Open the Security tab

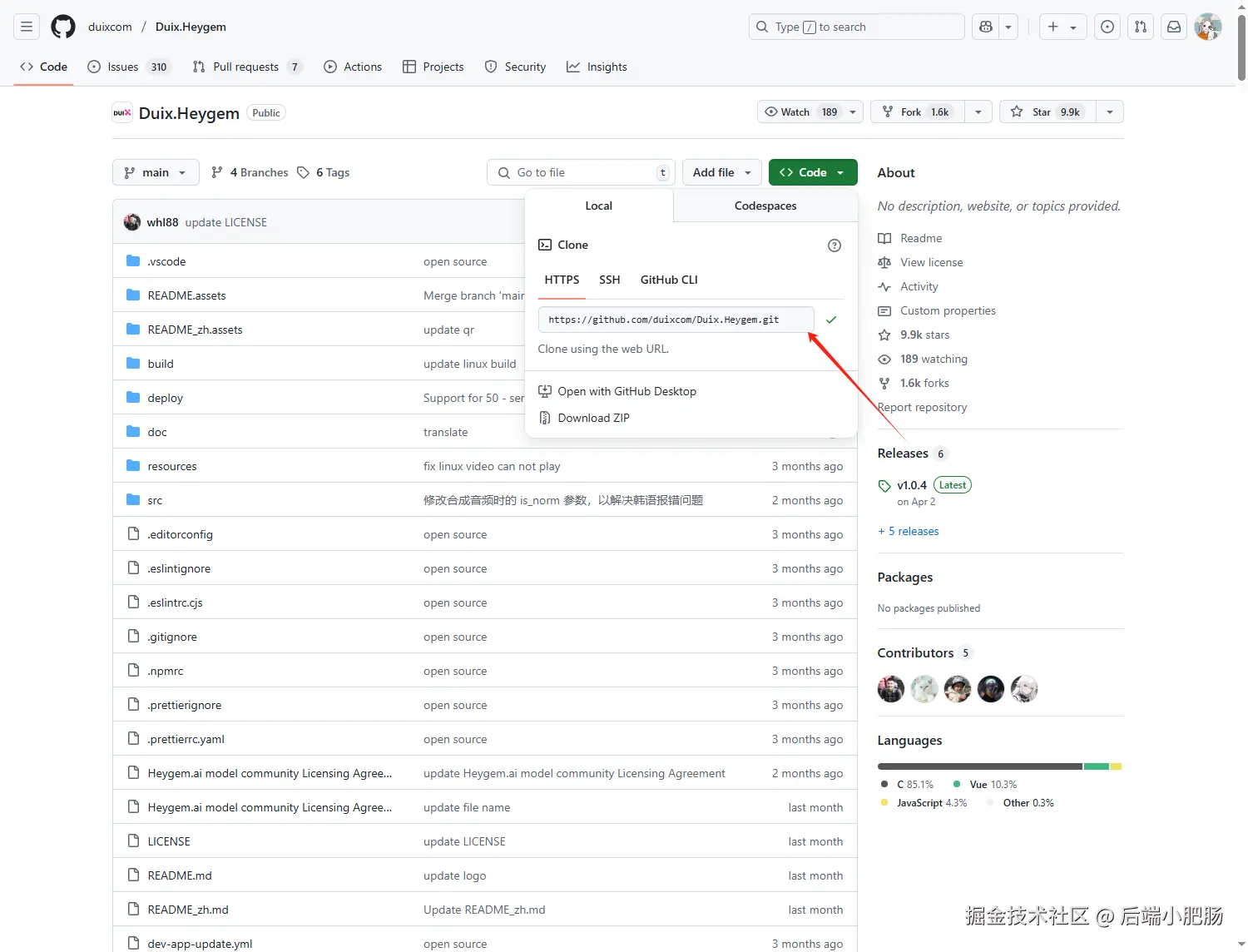tap(515, 67)
